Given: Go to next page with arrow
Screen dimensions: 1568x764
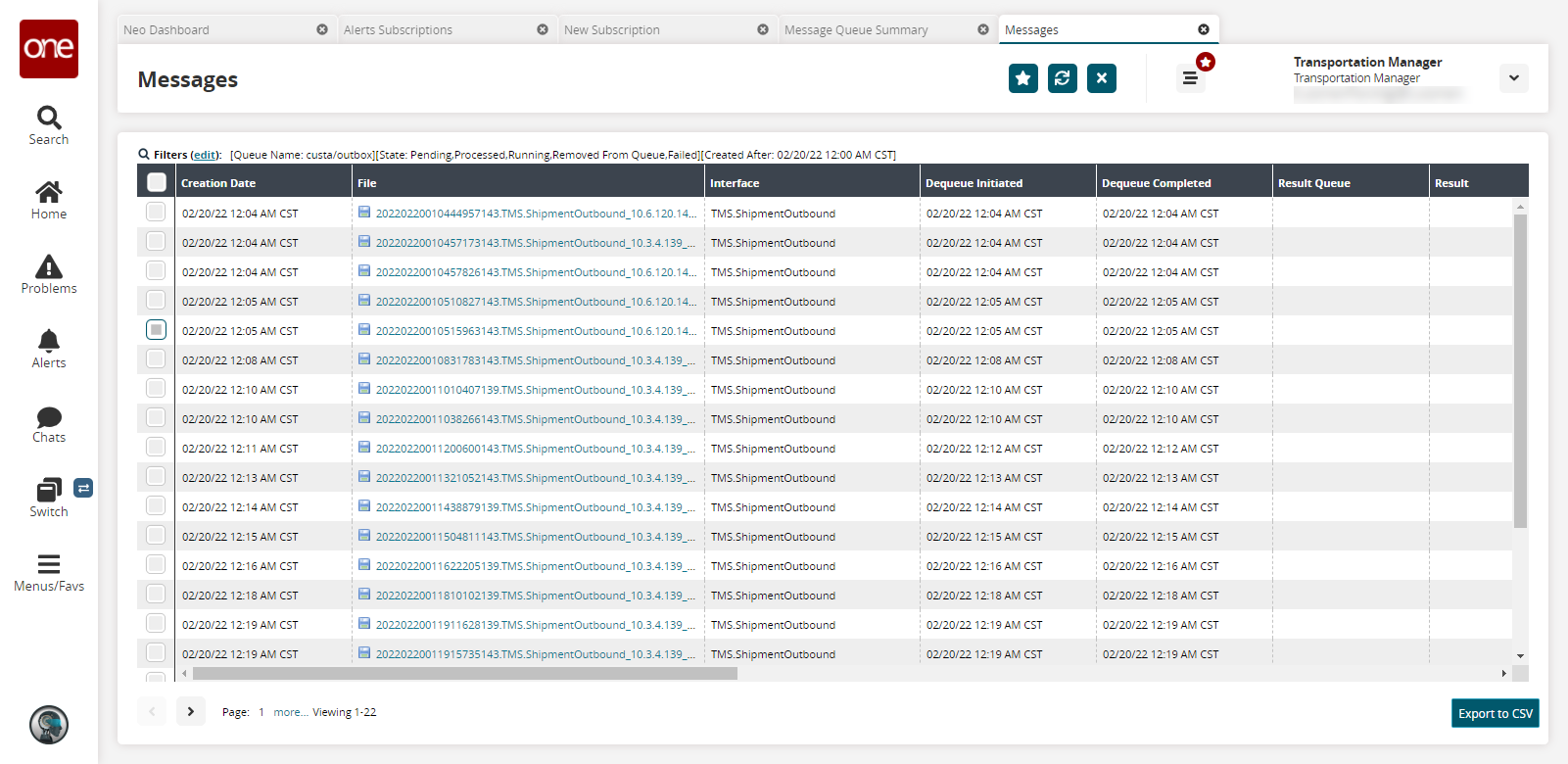Looking at the screenshot, I should [191, 711].
